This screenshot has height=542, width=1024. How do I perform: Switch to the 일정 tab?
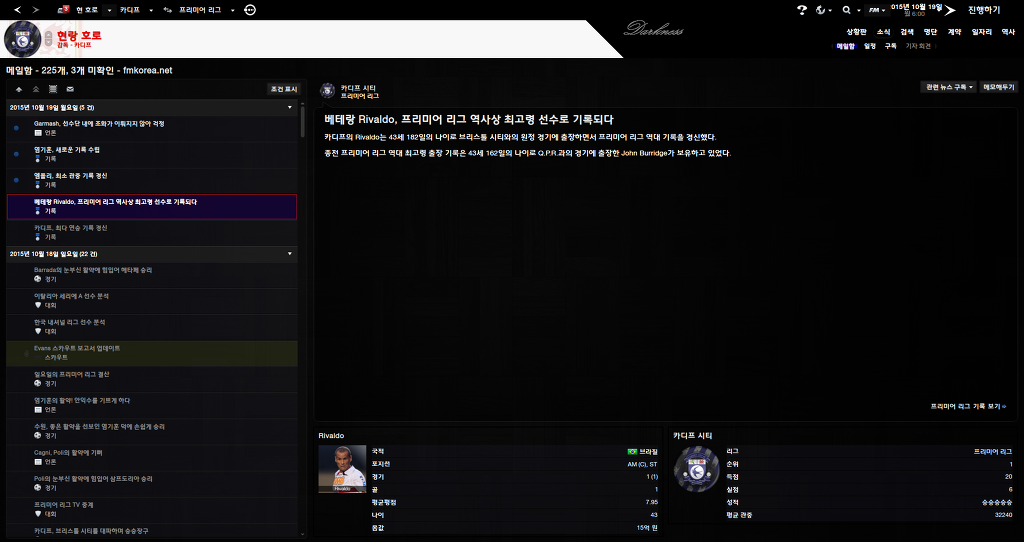click(870, 46)
